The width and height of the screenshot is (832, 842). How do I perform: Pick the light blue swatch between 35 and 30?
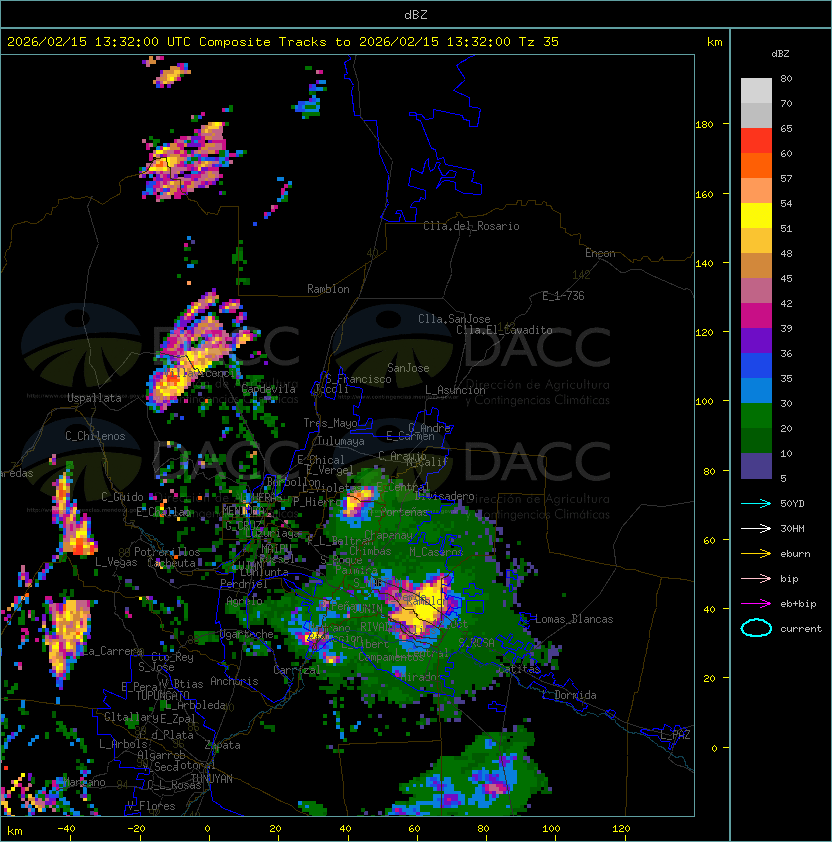pos(756,390)
